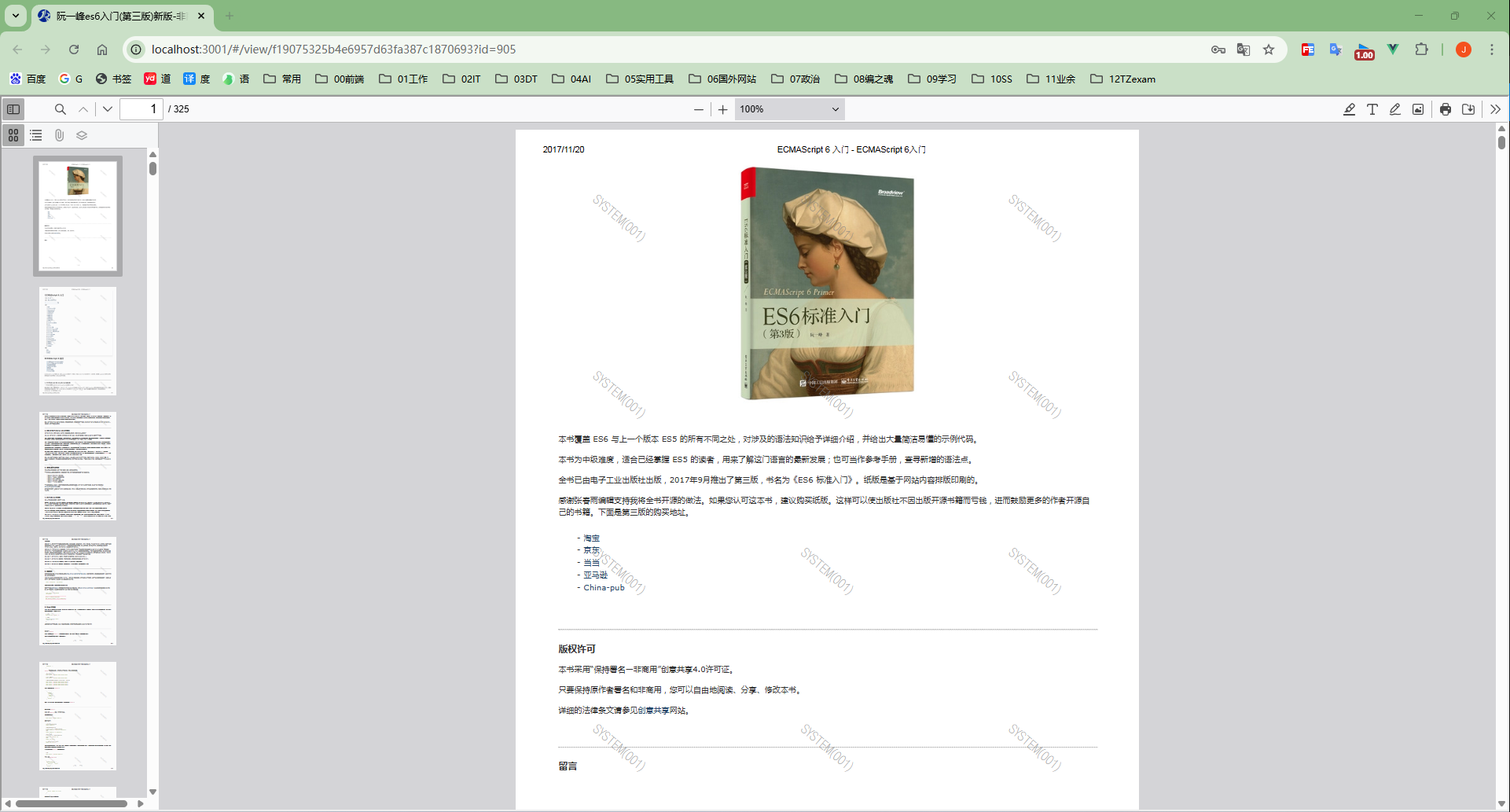Open the Google Translate extension
The width and height of the screenshot is (1510, 812).
tap(1335, 50)
